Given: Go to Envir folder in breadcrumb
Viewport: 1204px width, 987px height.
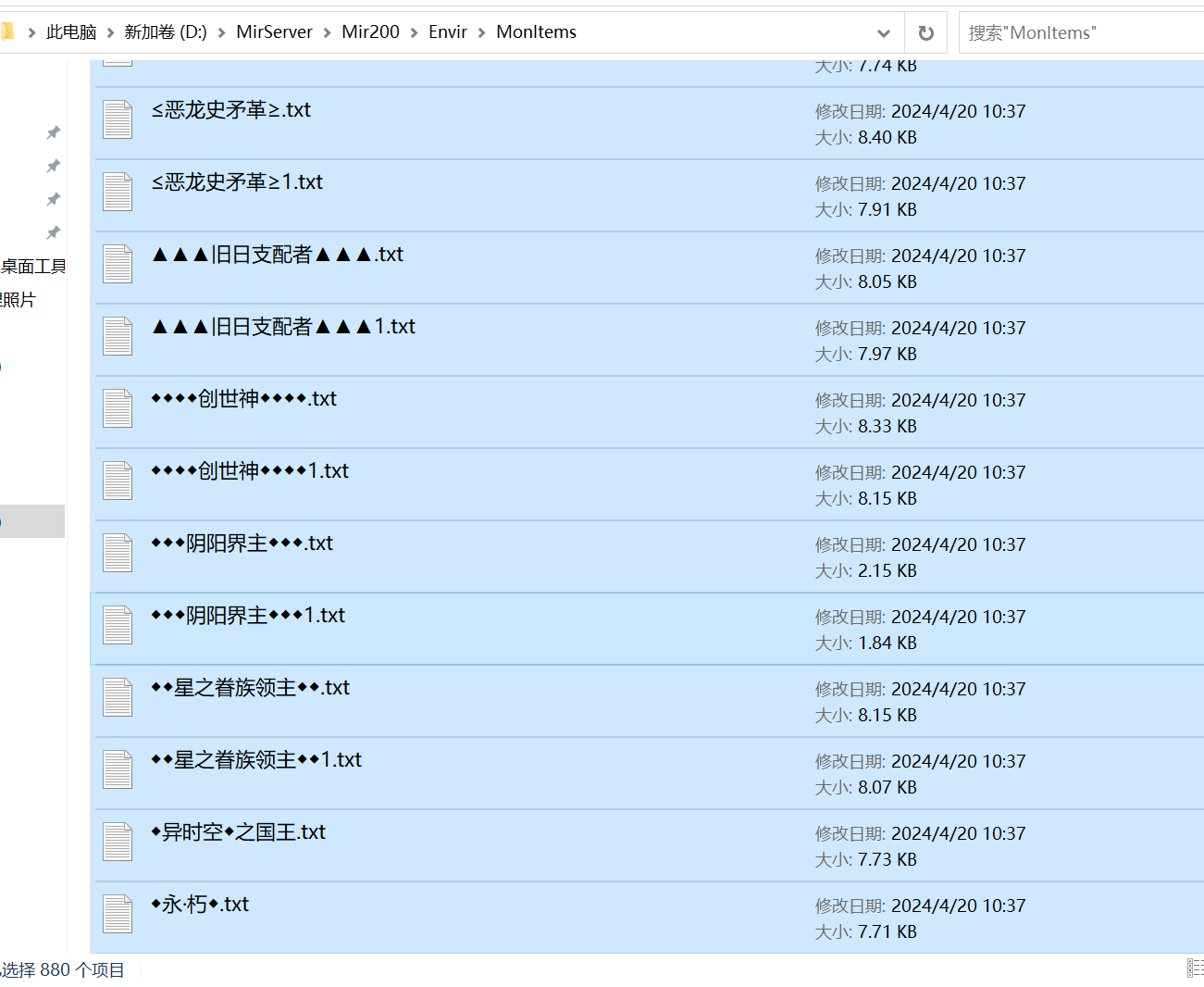Looking at the screenshot, I should pyautogui.click(x=448, y=32).
